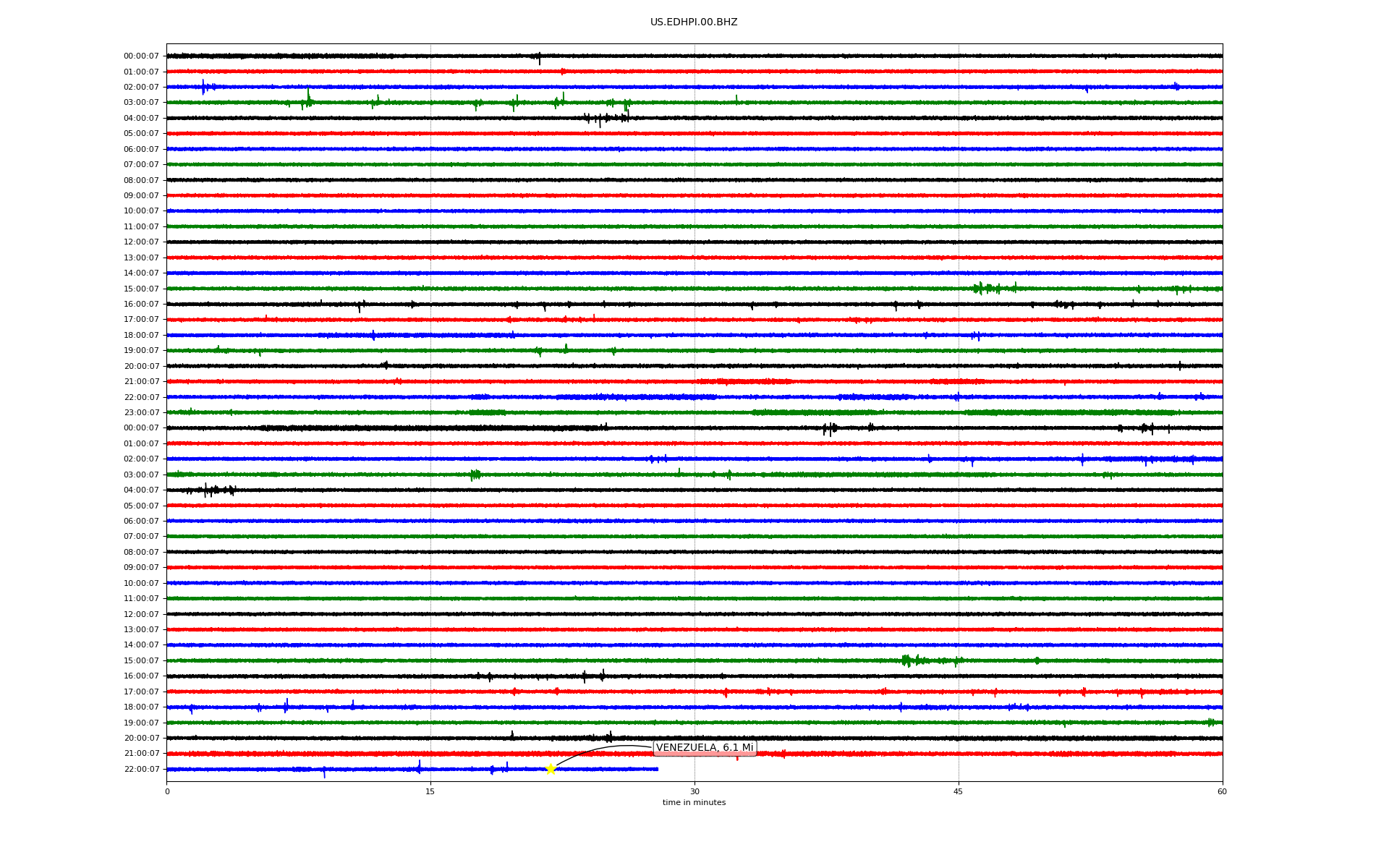Click the US.EDHPI.00.BHZ plot title
The width and height of the screenshot is (1389, 868).
coord(694,22)
